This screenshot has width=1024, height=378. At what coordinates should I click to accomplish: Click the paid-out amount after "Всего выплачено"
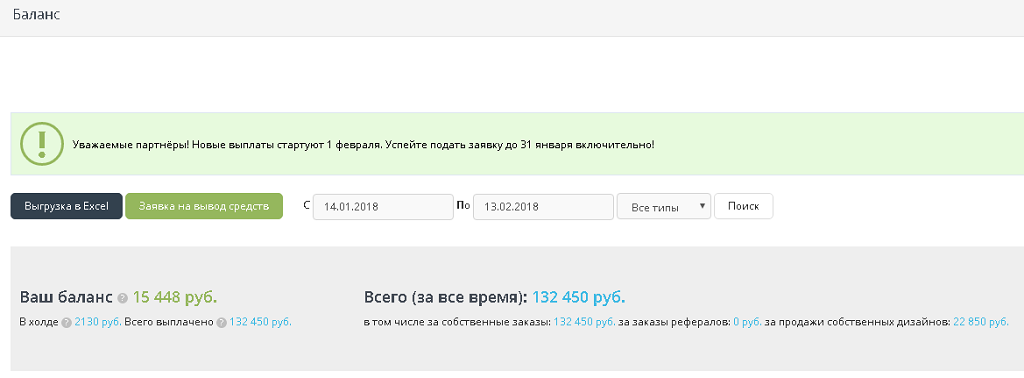[261, 322]
